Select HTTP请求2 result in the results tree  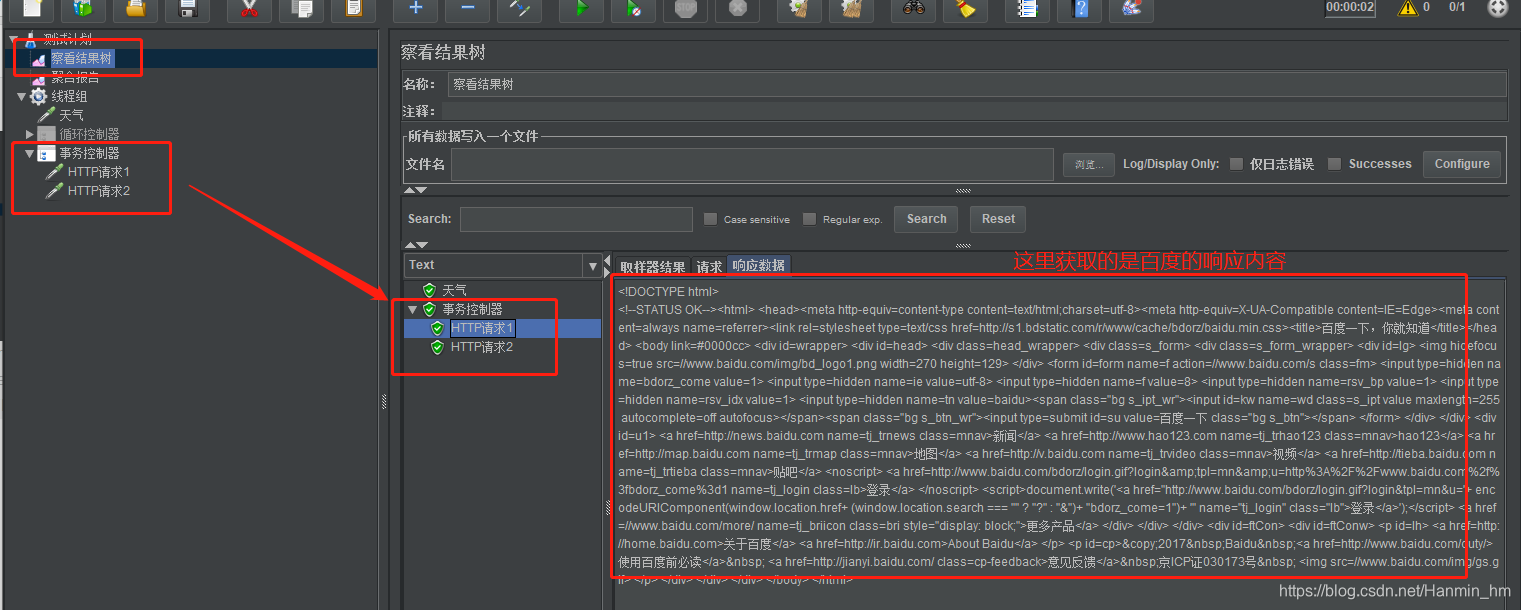pos(482,347)
